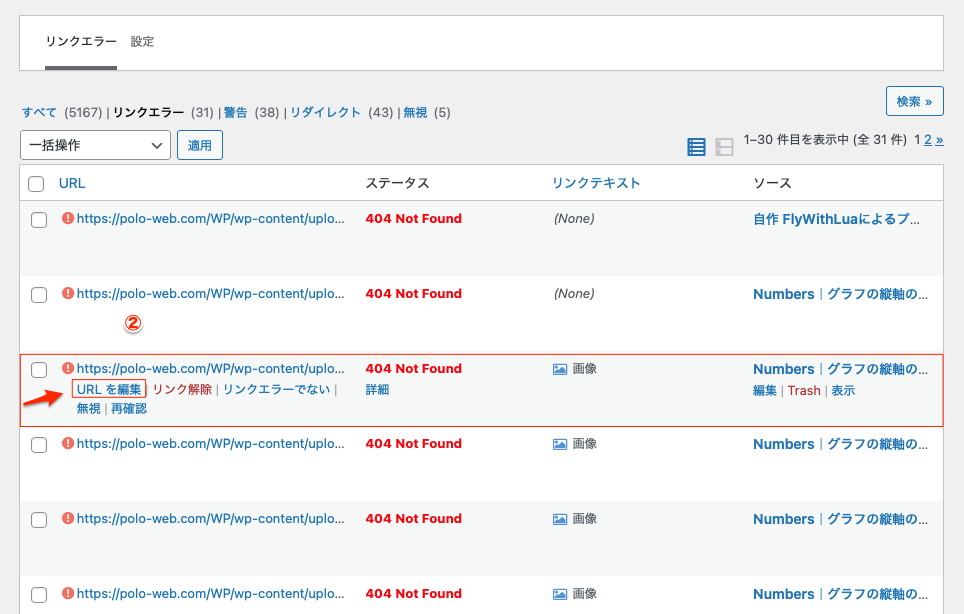The height and width of the screenshot is (614, 964).
Task: Select the リンクエラー tab
Action: pos(81,42)
